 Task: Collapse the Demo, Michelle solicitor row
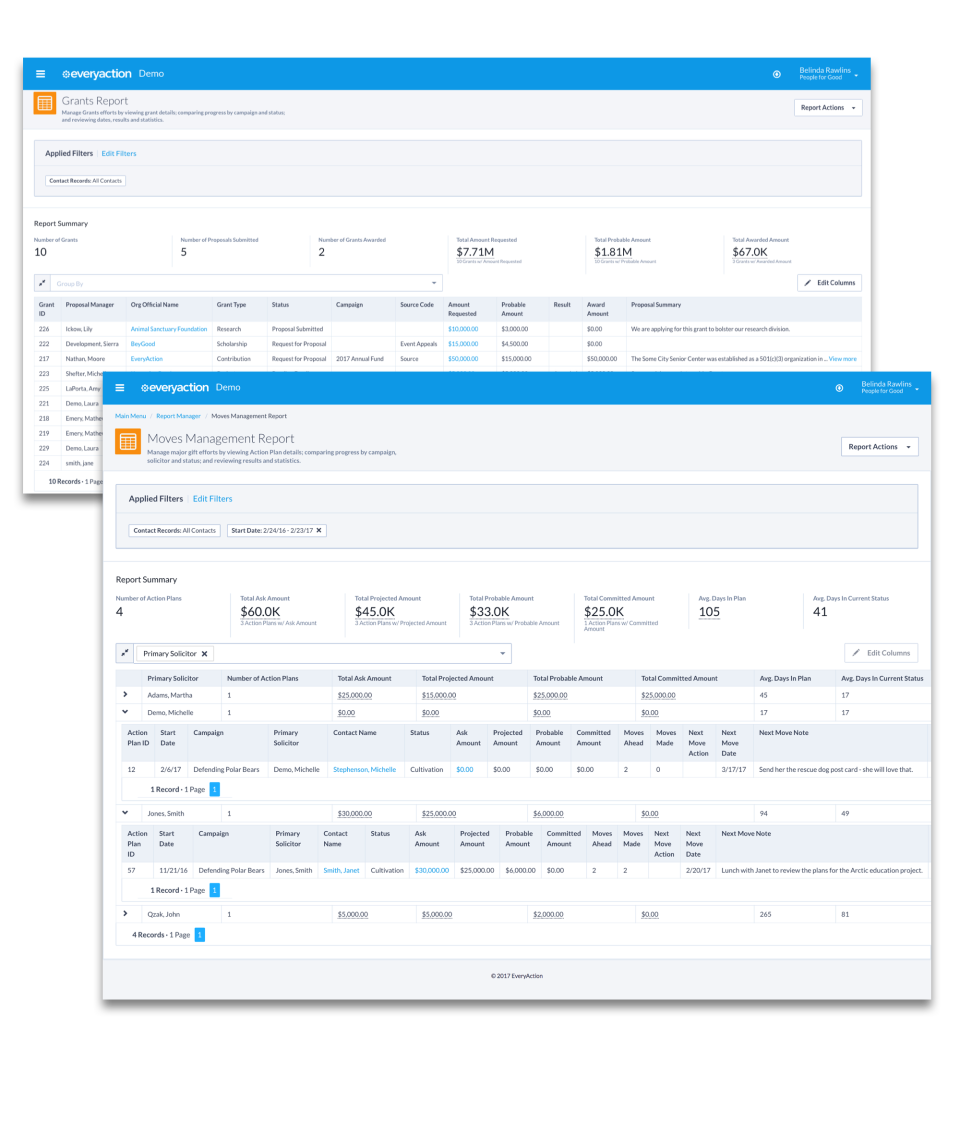[x=125, y=712]
